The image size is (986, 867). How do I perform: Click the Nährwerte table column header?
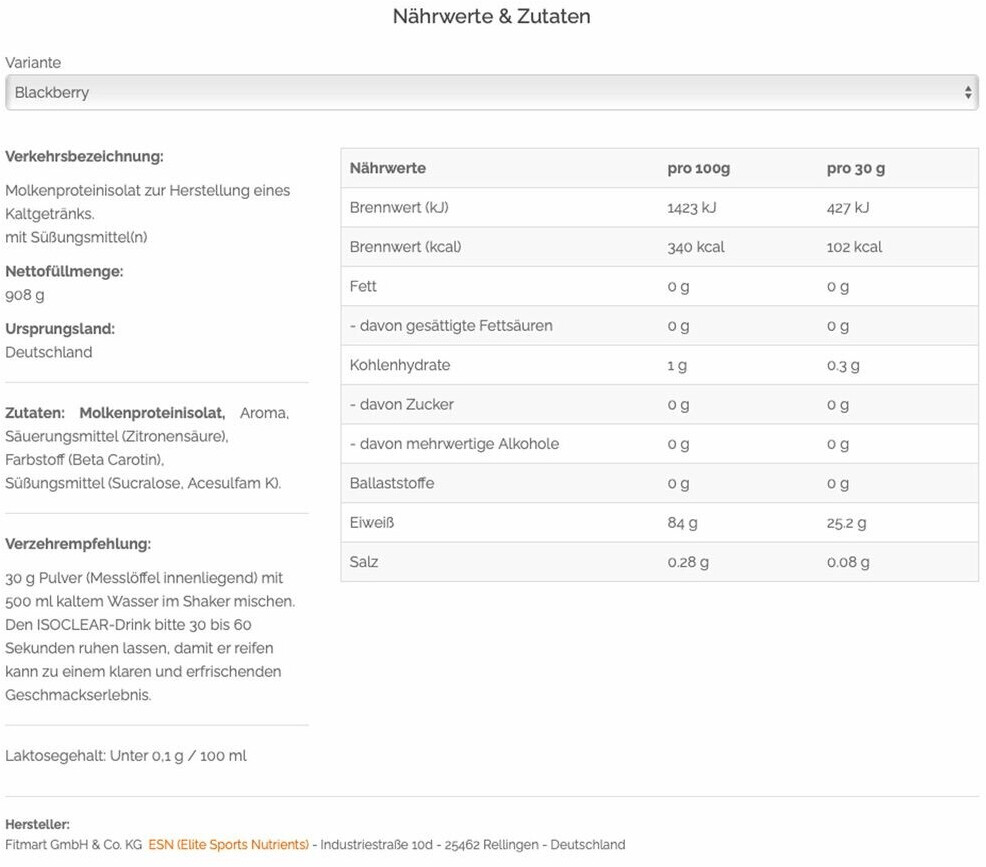pyautogui.click(x=388, y=168)
